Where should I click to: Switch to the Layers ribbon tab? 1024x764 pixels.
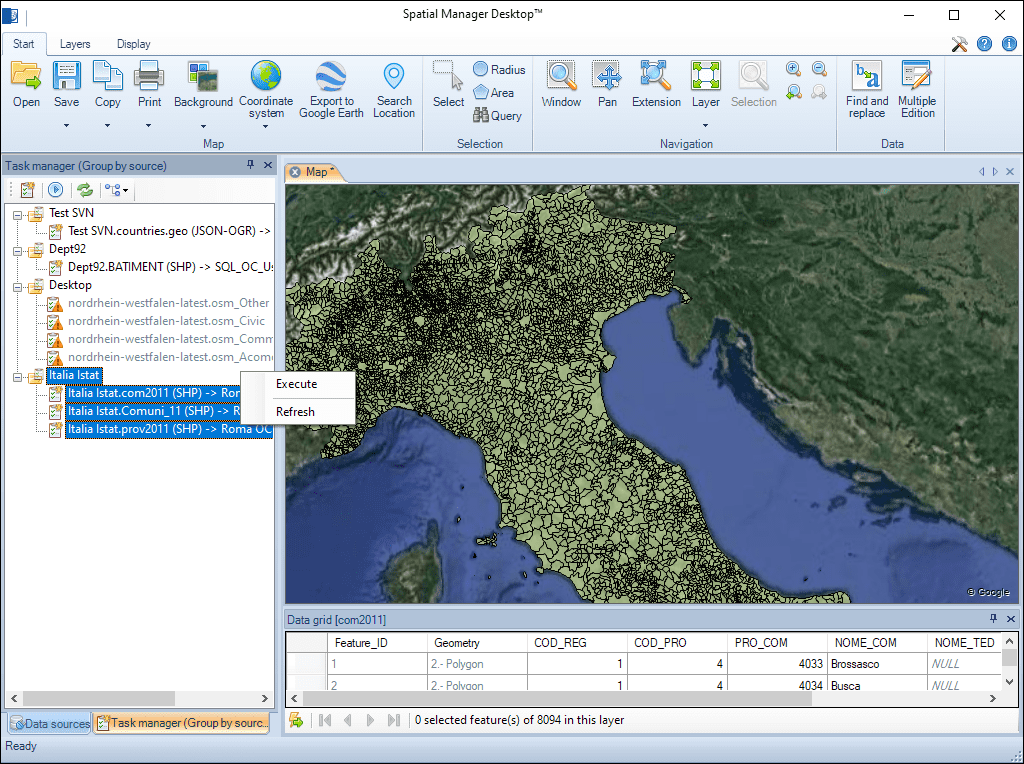(x=75, y=44)
